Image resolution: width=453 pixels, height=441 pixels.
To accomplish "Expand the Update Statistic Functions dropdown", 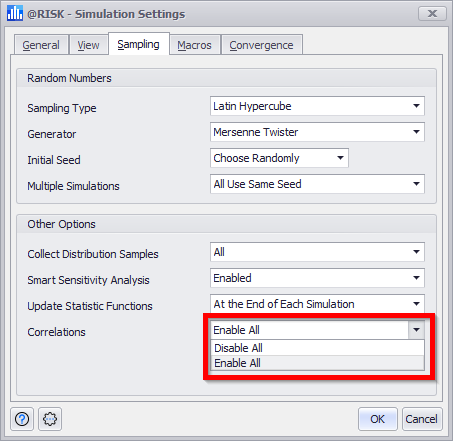I will (x=317, y=304).
